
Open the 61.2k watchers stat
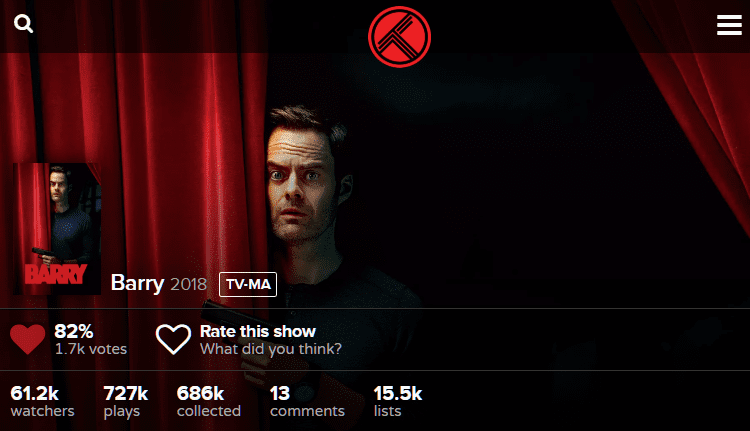(43, 402)
